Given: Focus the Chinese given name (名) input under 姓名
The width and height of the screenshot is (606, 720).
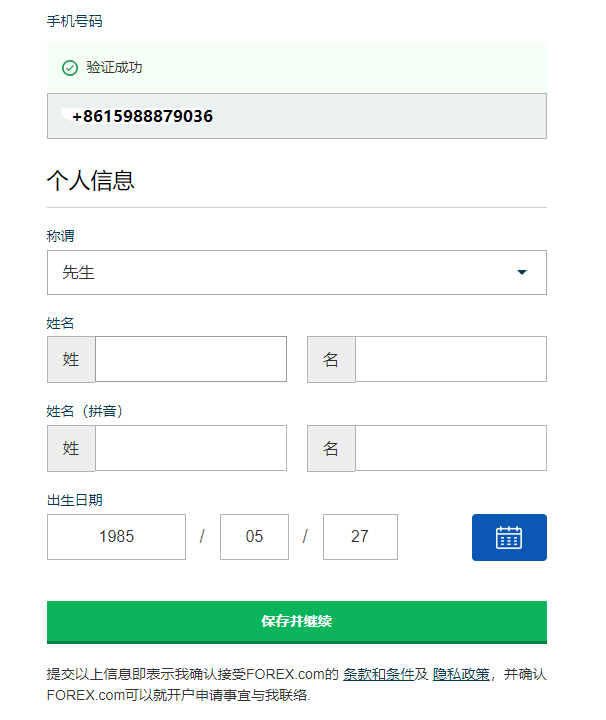Looking at the screenshot, I should point(450,359).
